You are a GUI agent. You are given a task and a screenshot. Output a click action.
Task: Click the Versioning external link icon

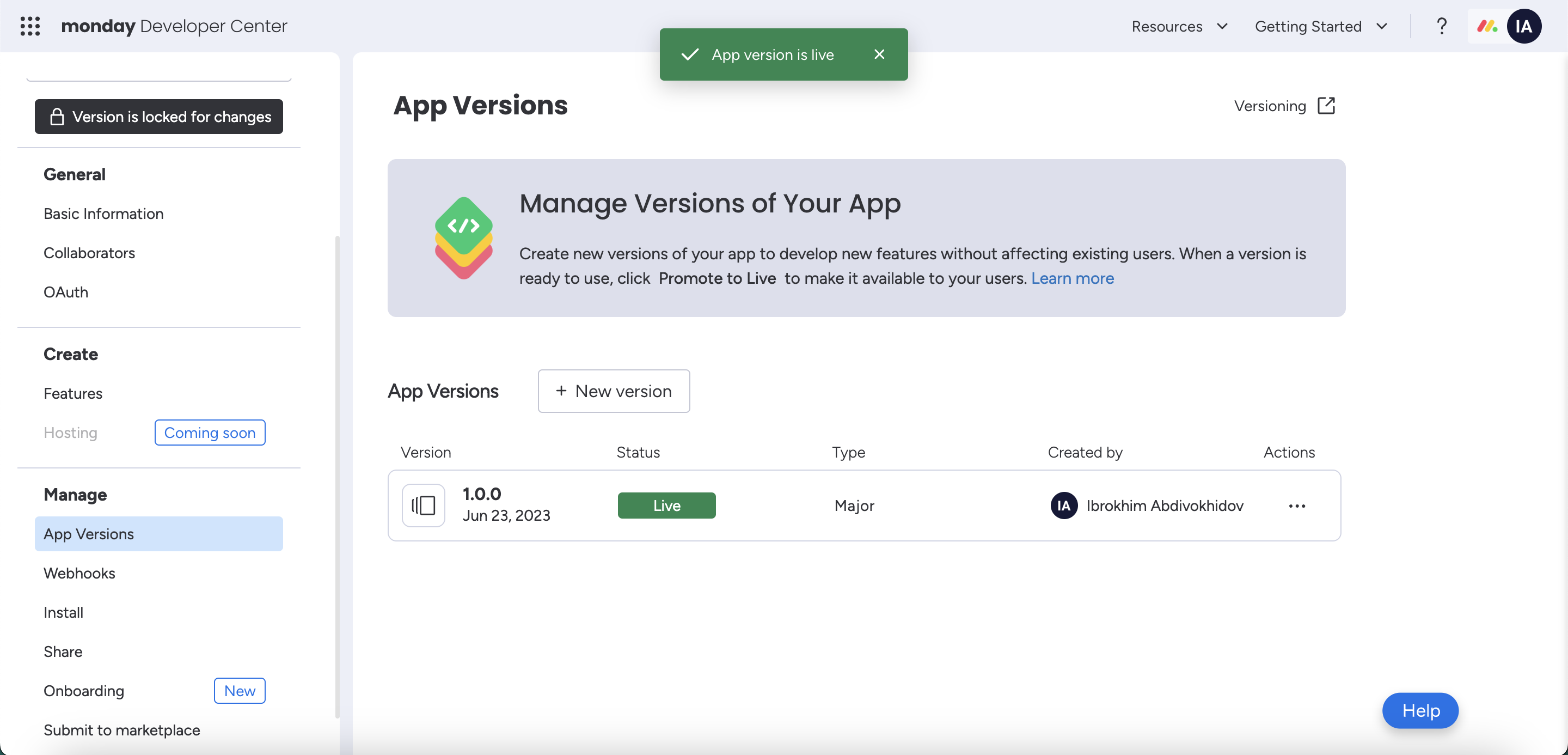click(x=1326, y=106)
